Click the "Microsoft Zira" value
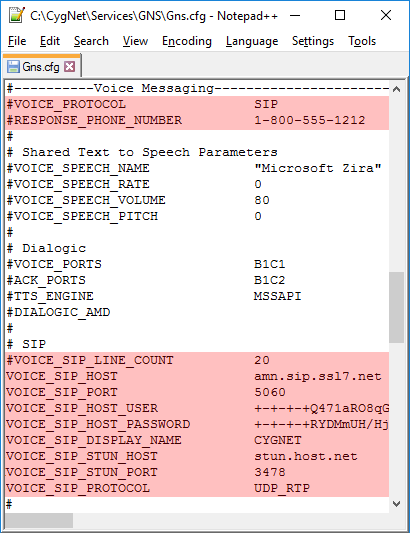The height and width of the screenshot is (533, 410). point(318,168)
